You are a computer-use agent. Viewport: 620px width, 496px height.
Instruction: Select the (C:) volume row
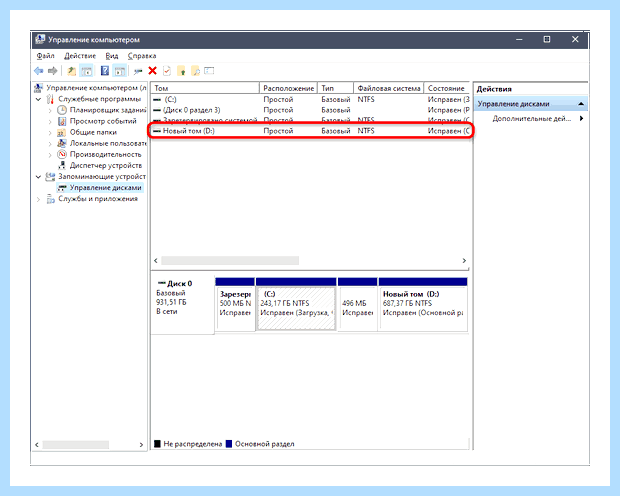coord(311,99)
